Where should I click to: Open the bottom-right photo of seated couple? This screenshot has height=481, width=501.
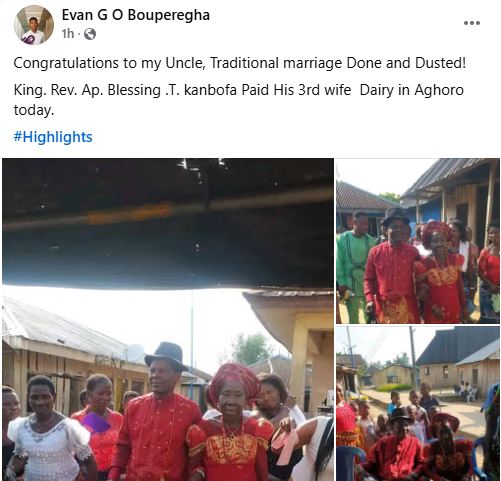[418, 403]
